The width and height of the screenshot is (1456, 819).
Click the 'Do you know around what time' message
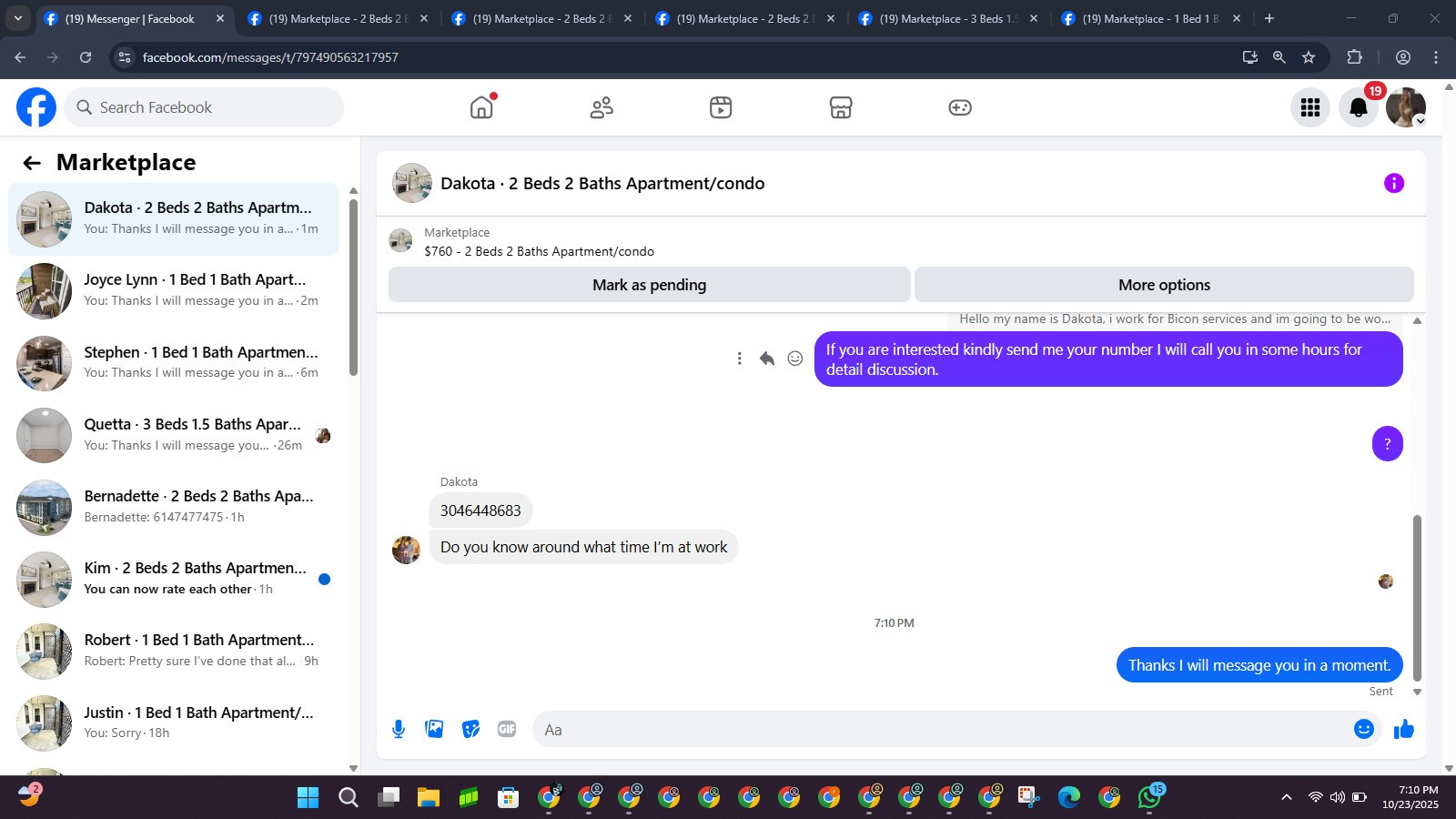click(x=583, y=547)
